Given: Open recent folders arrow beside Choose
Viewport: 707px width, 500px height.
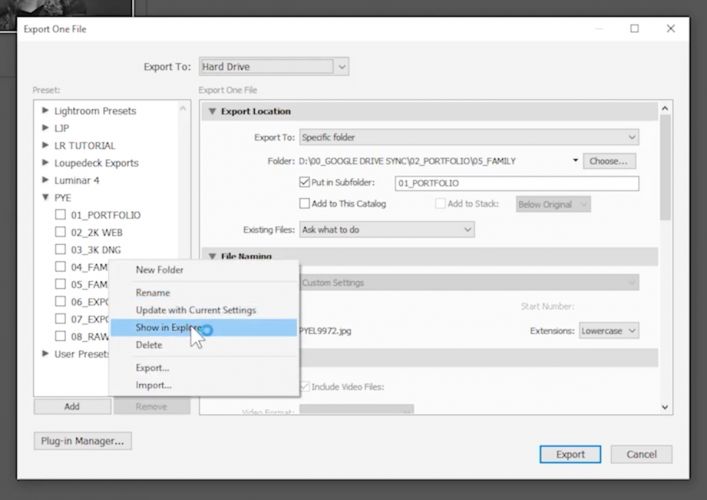Looking at the screenshot, I should click(x=575, y=161).
